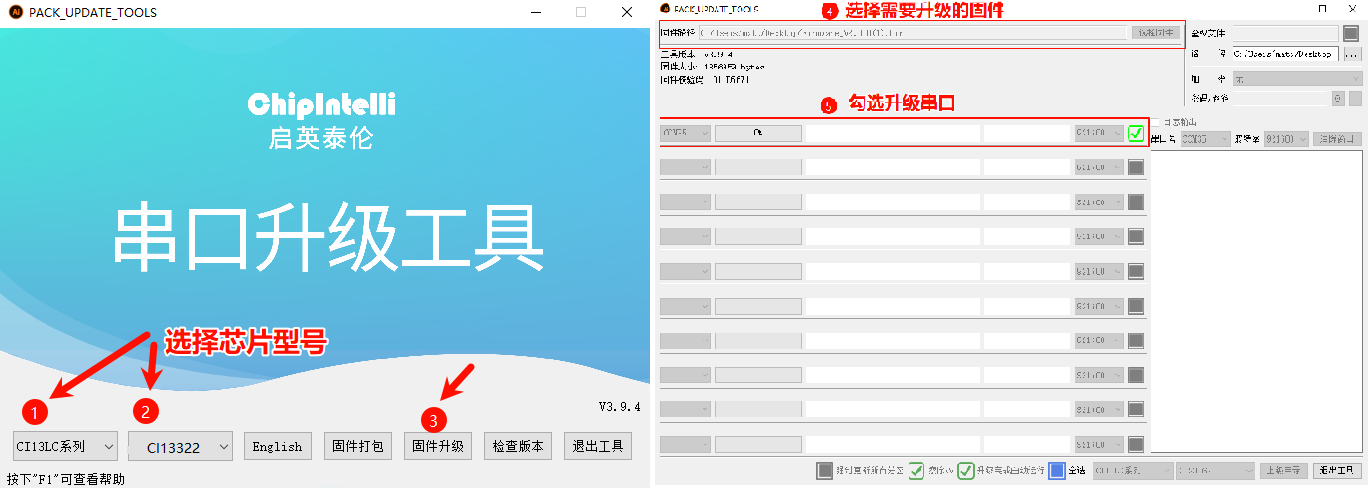Open the first row COM port dropdown

pyautogui.click(x=685, y=133)
